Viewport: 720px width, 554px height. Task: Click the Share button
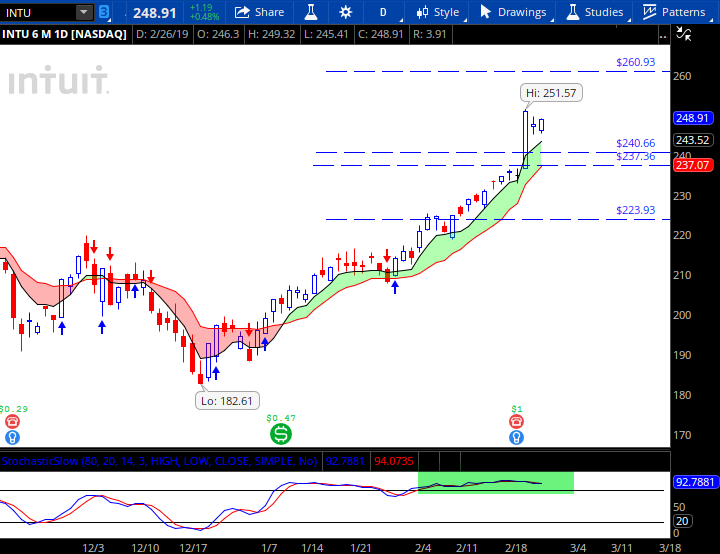click(259, 12)
